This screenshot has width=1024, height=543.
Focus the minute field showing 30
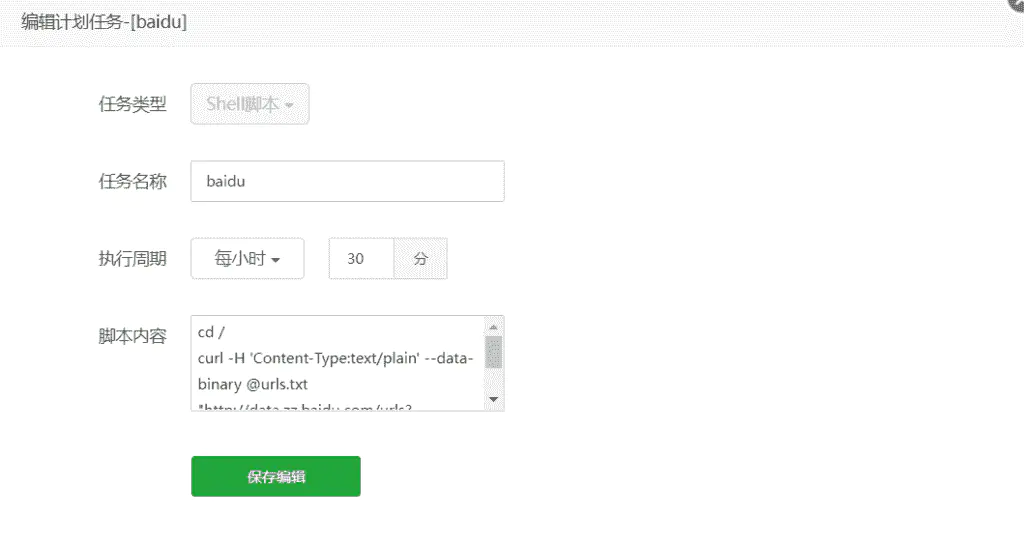[x=361, y=259]
